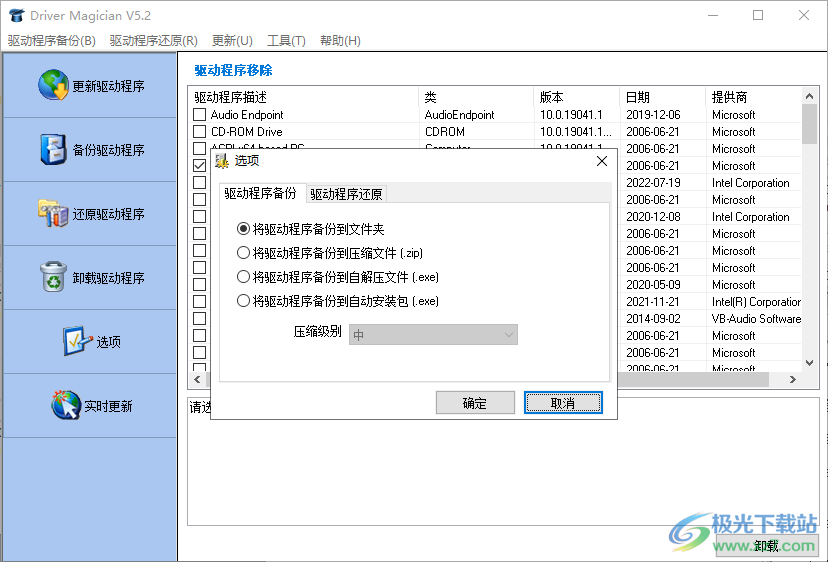Image resolution: width=828 pixels, height=562 pixels.
Task: Click the VB-Audio Software provider cell
Action: tap(756, 319)
